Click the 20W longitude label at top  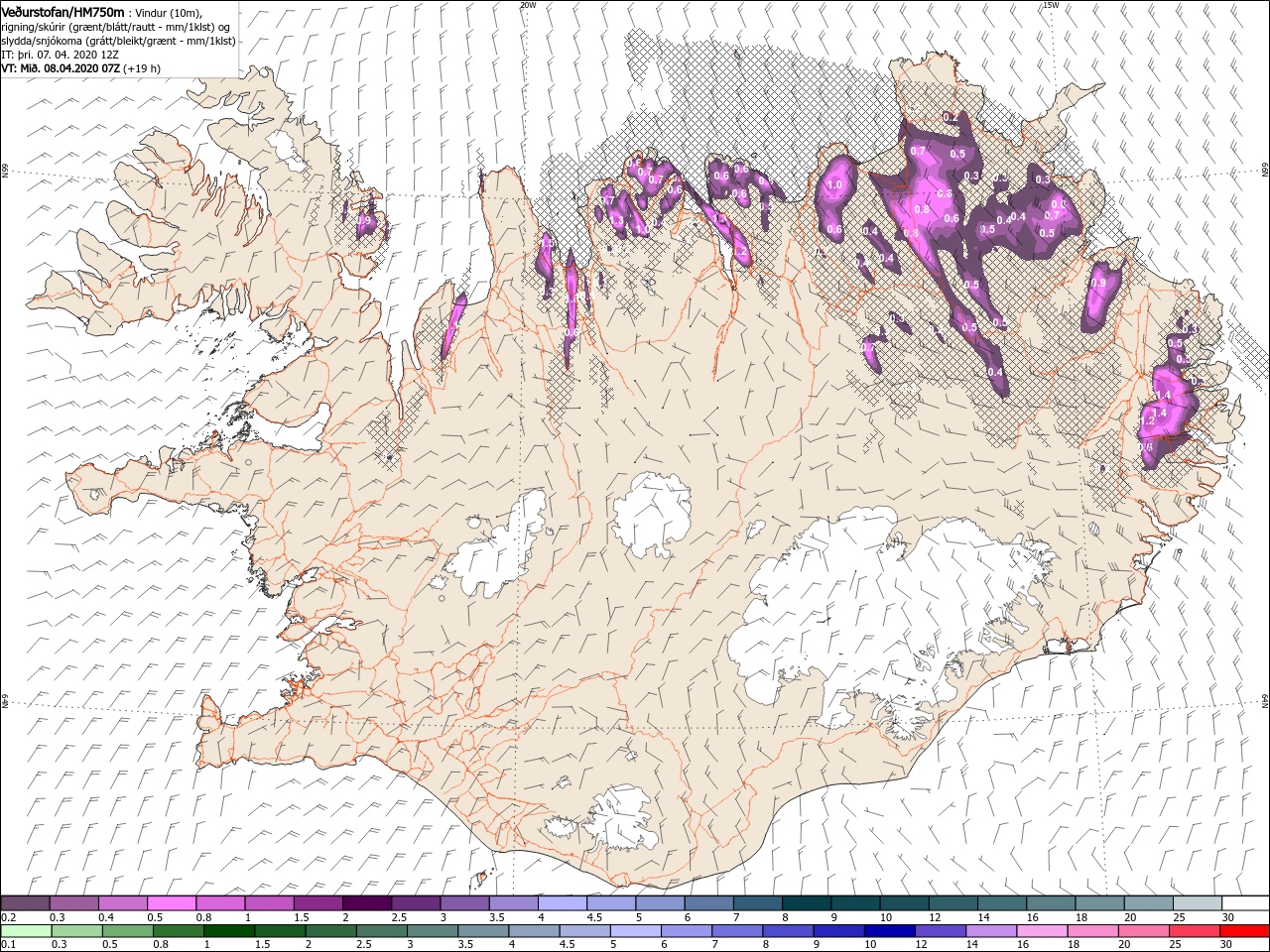(528, 5)
